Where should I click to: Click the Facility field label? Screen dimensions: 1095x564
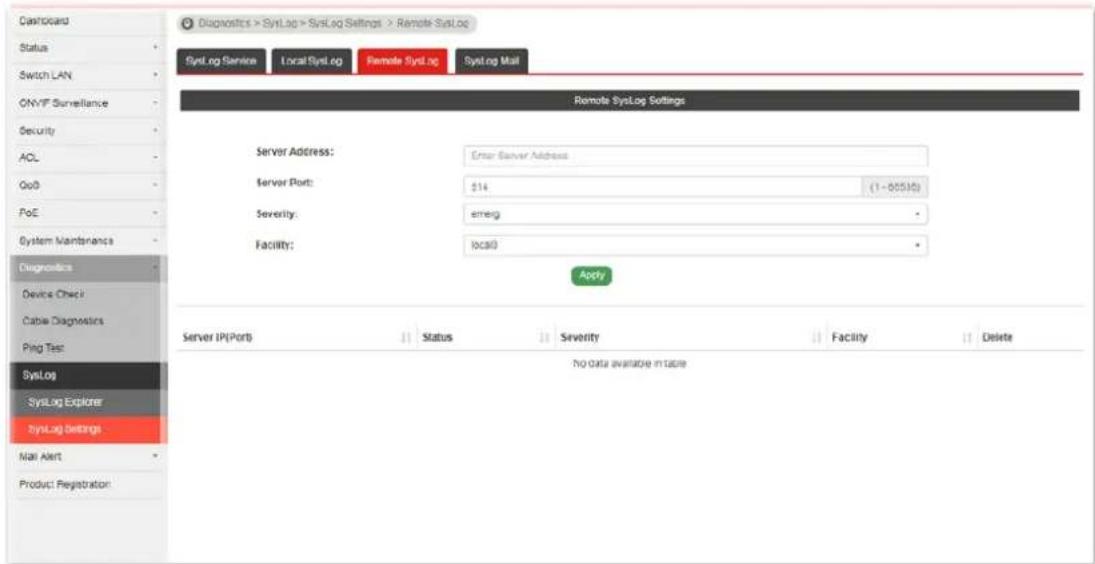tap(277, 246)
